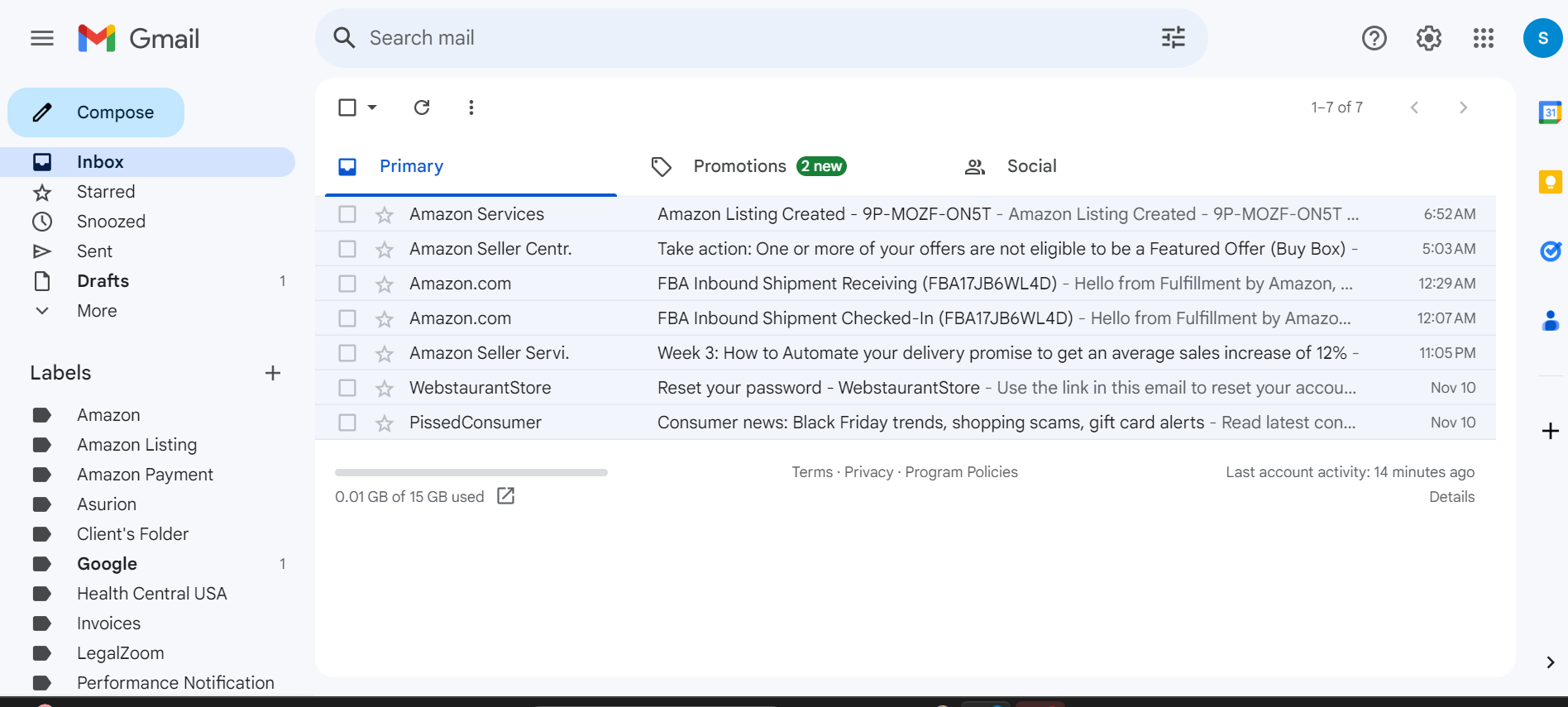The height and width of the screenshot is (707, 1568).
Task: Open the Support help icon
Action: [x=1374, y=38]
